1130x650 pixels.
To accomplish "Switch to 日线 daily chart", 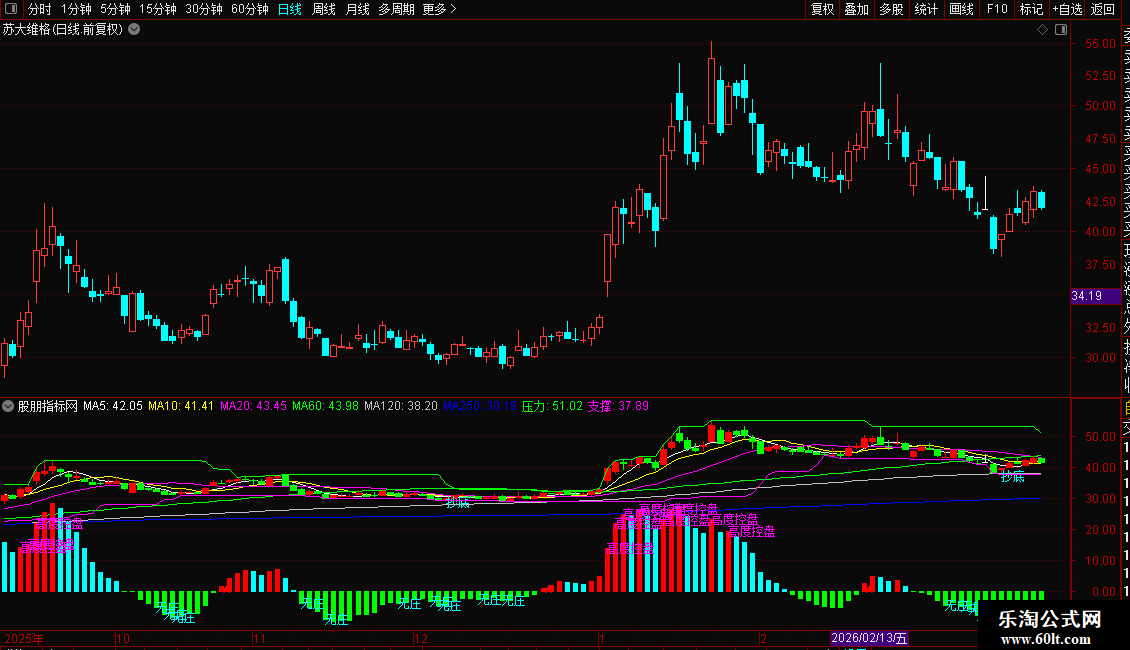I will (x=290, y=9).
